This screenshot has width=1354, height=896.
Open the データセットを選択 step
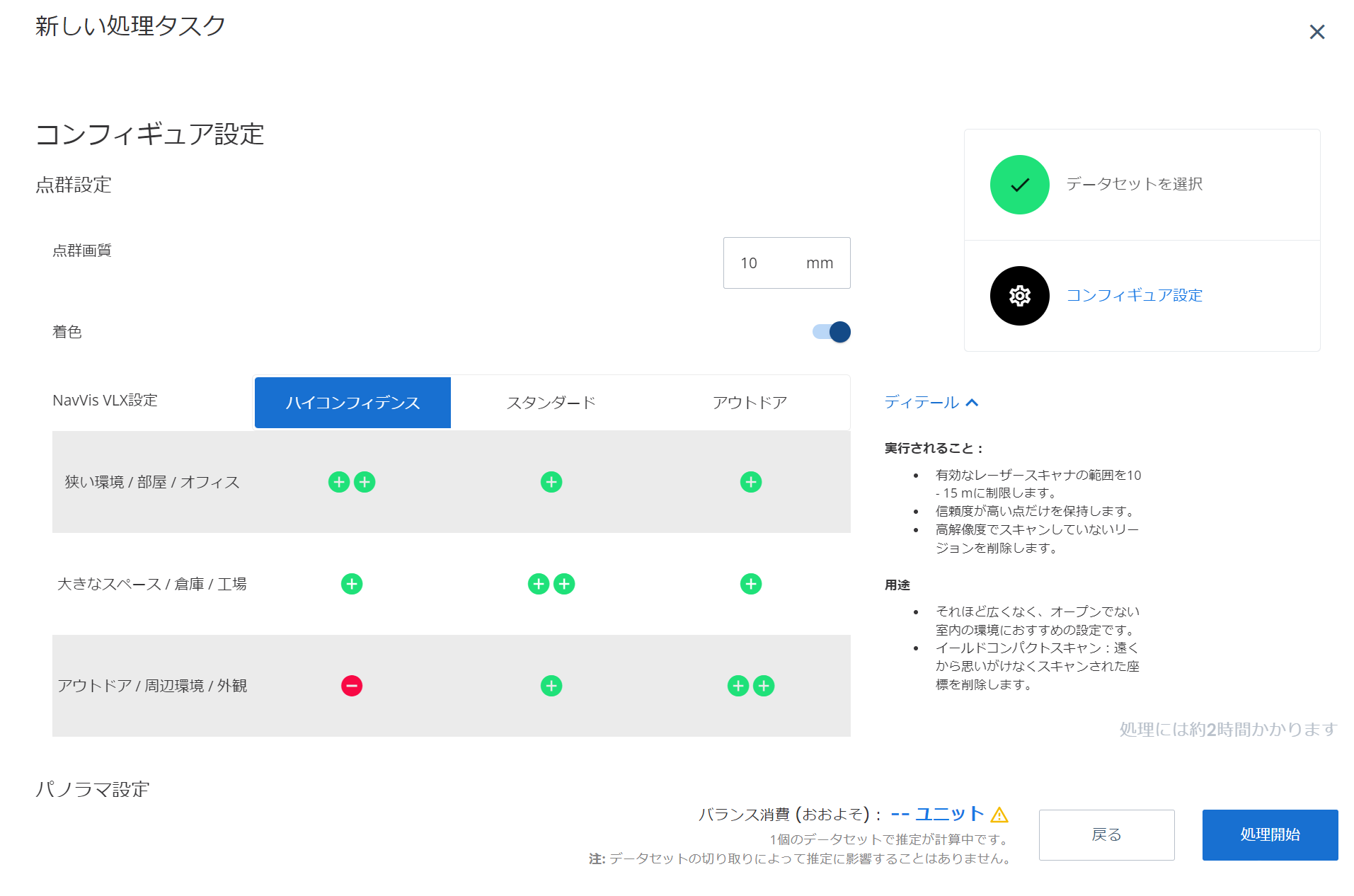point(1135,185)
